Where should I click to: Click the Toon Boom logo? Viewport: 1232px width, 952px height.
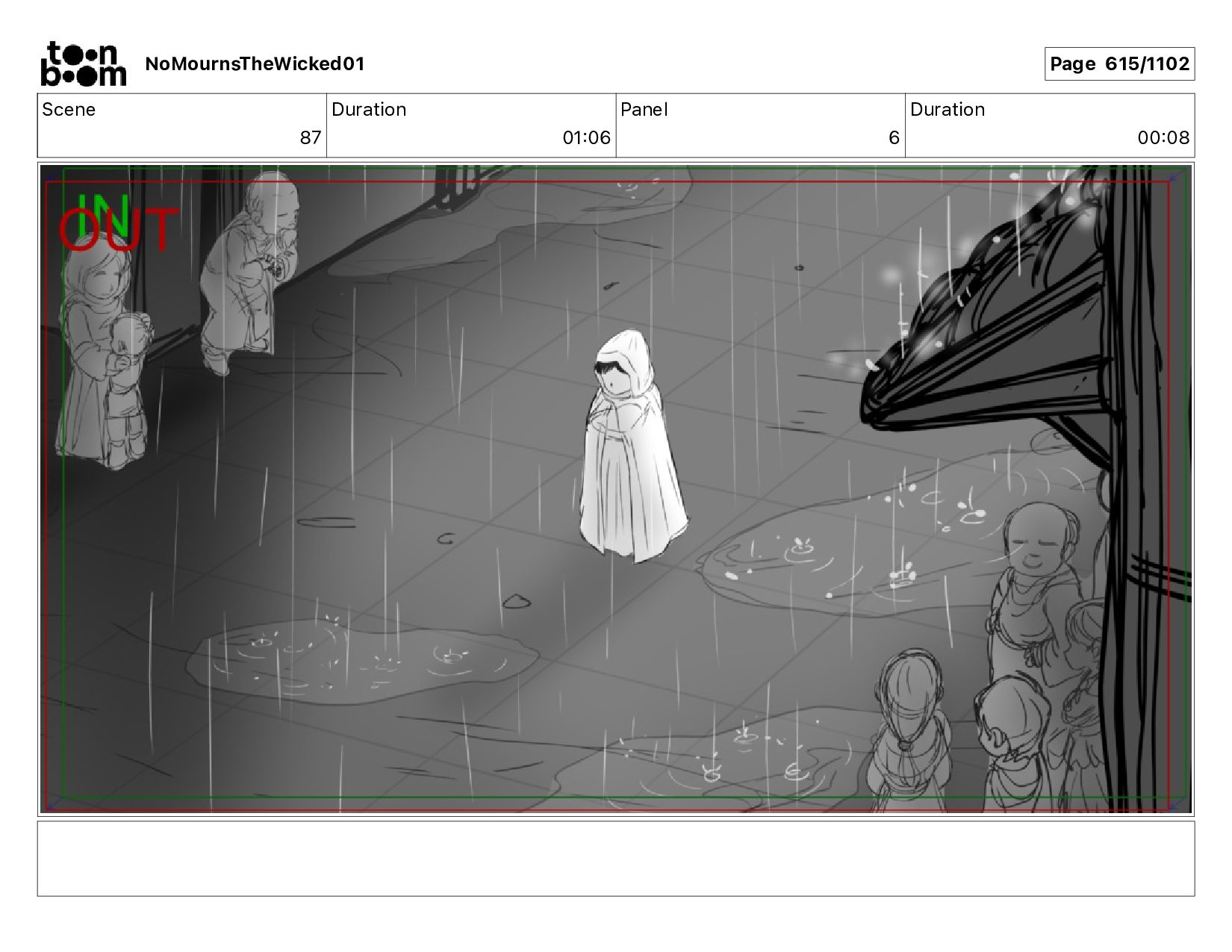[x=83, y=63]
